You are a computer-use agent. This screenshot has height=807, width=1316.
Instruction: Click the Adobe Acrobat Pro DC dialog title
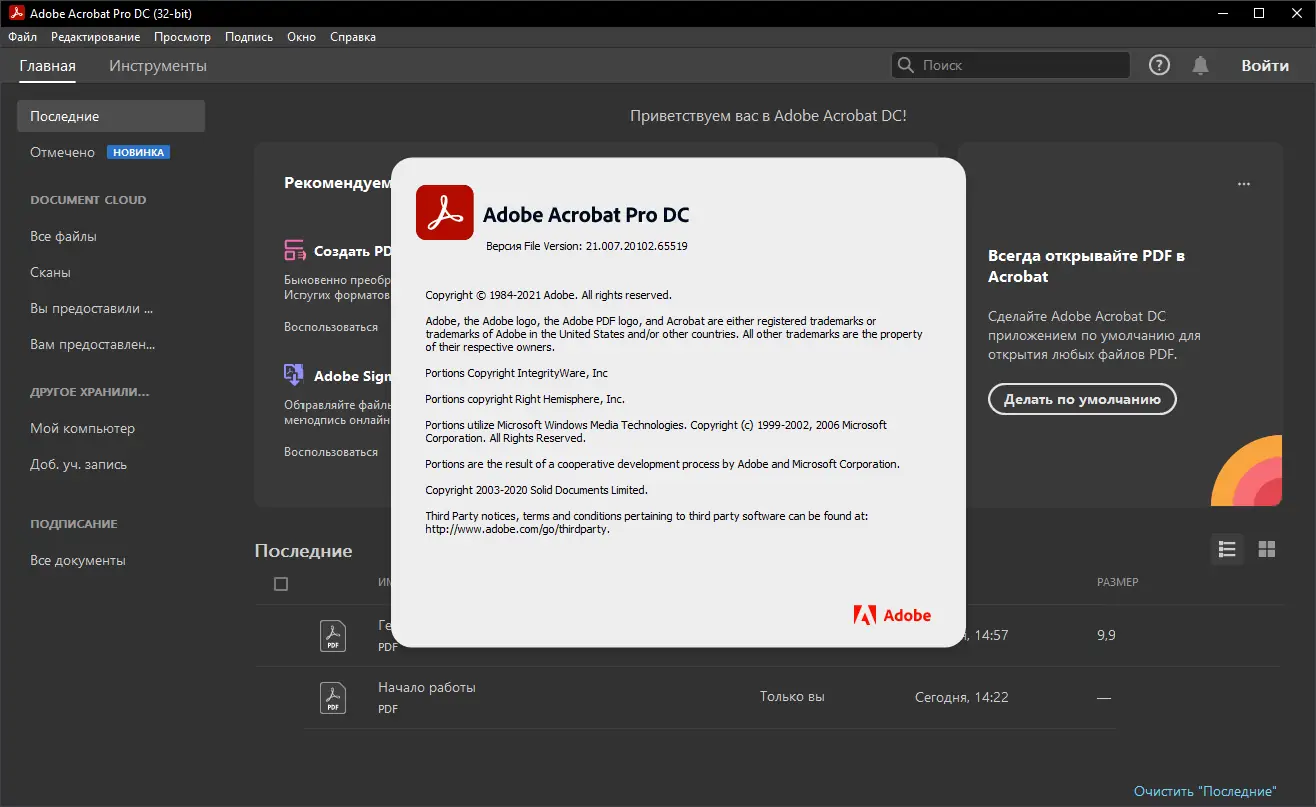coord(586,215)
